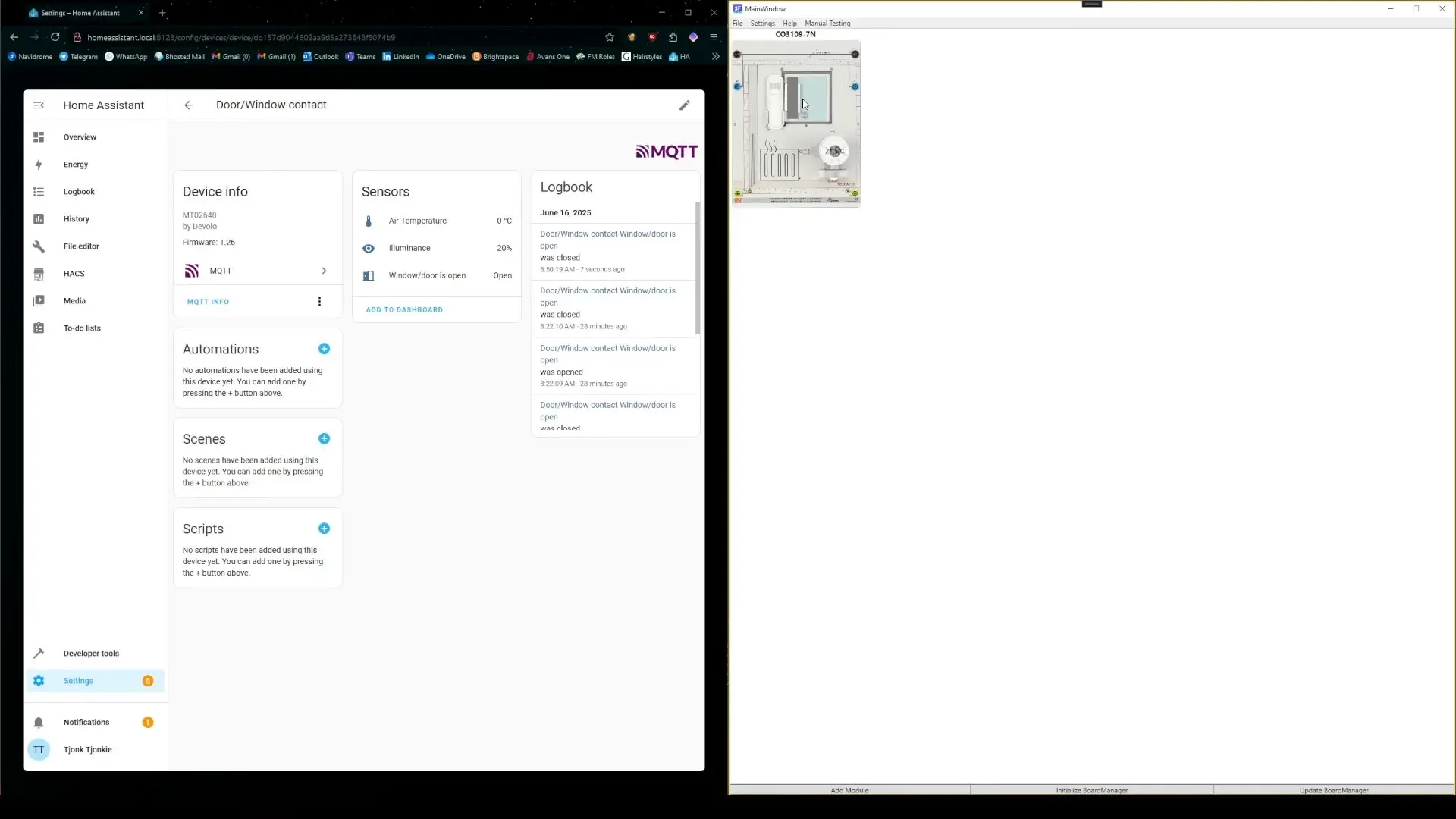Image resolution: width=1456 pixels, height=819 pixels.
Task: Open the HA bookmark
Action: click(679, 57)
